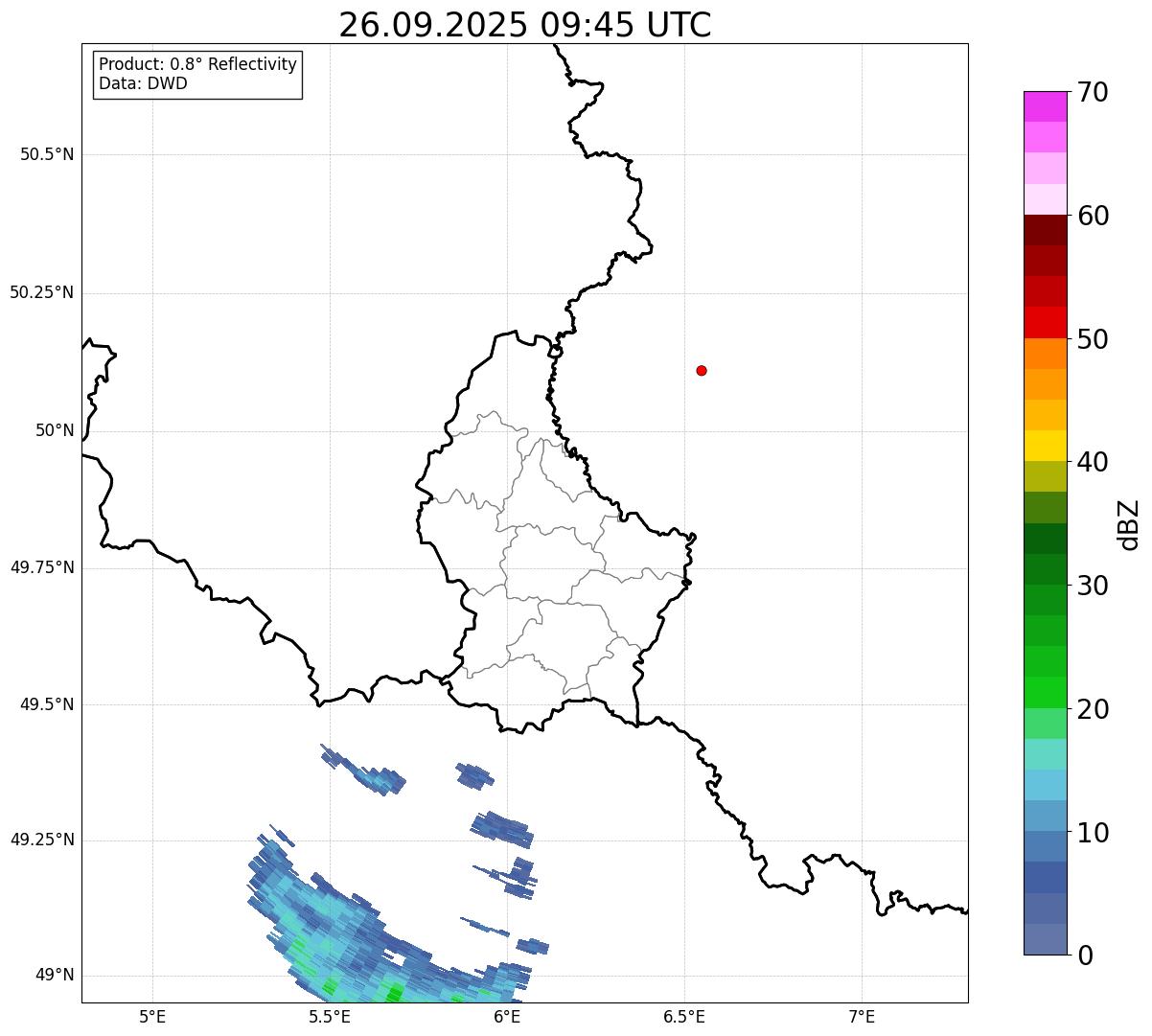This screenshot has height=1036, width=1152.
Task: Click the colorbar tick label 60
Action: pos(1093,216)
